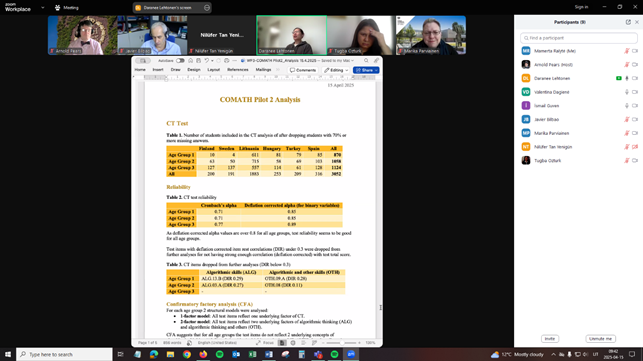Viewport: 643px width, 361px height.
Task: Switch to the Design ribbon tab
Action: (x=194, y=70)
